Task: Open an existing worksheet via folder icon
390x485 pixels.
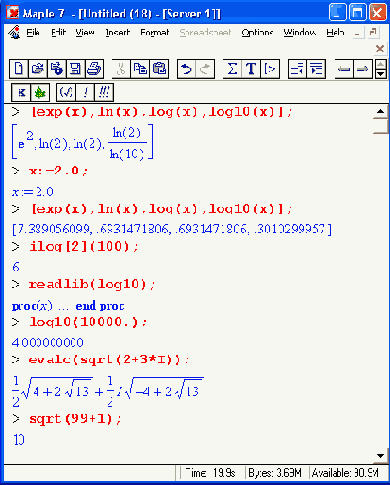Action: [38, 69]
